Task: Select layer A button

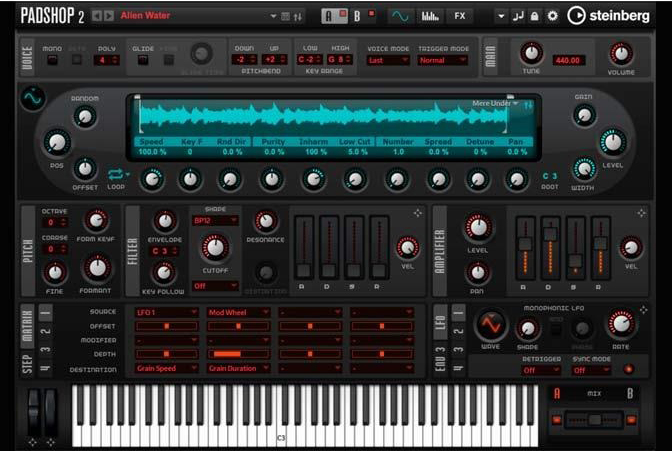Action: pos(328,16)
